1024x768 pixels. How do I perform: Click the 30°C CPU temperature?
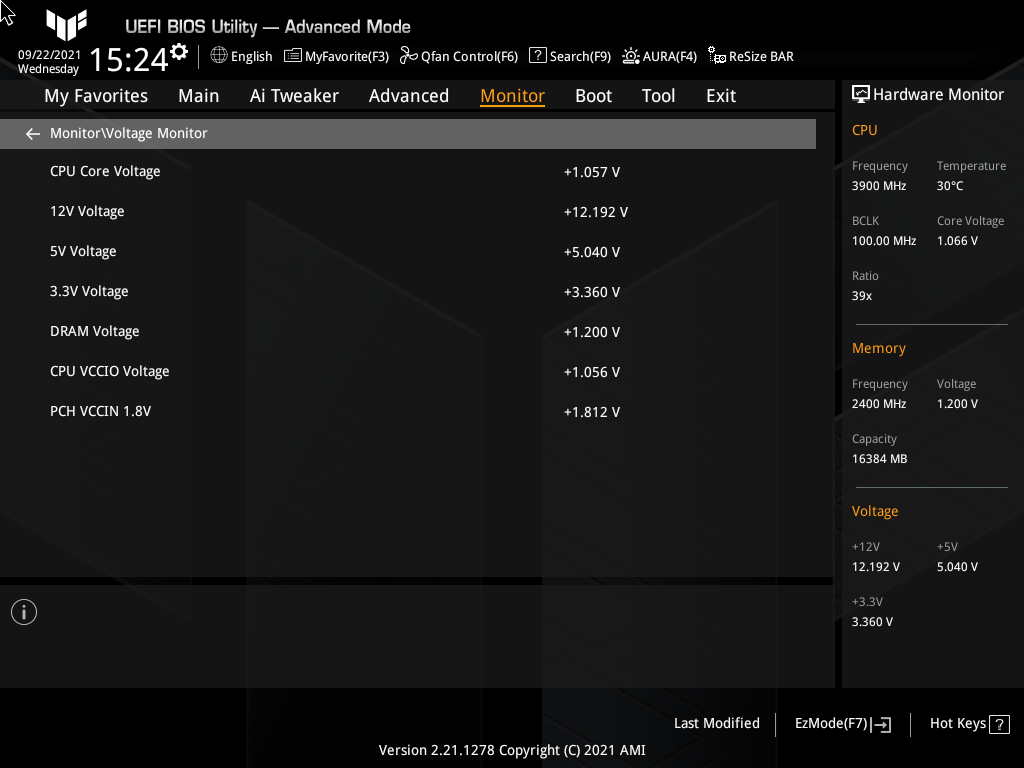(950, 186)
